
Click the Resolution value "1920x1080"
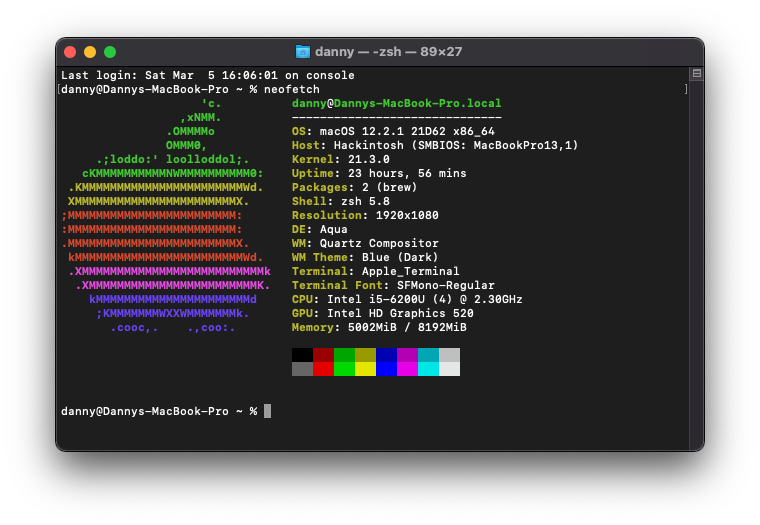407,215
